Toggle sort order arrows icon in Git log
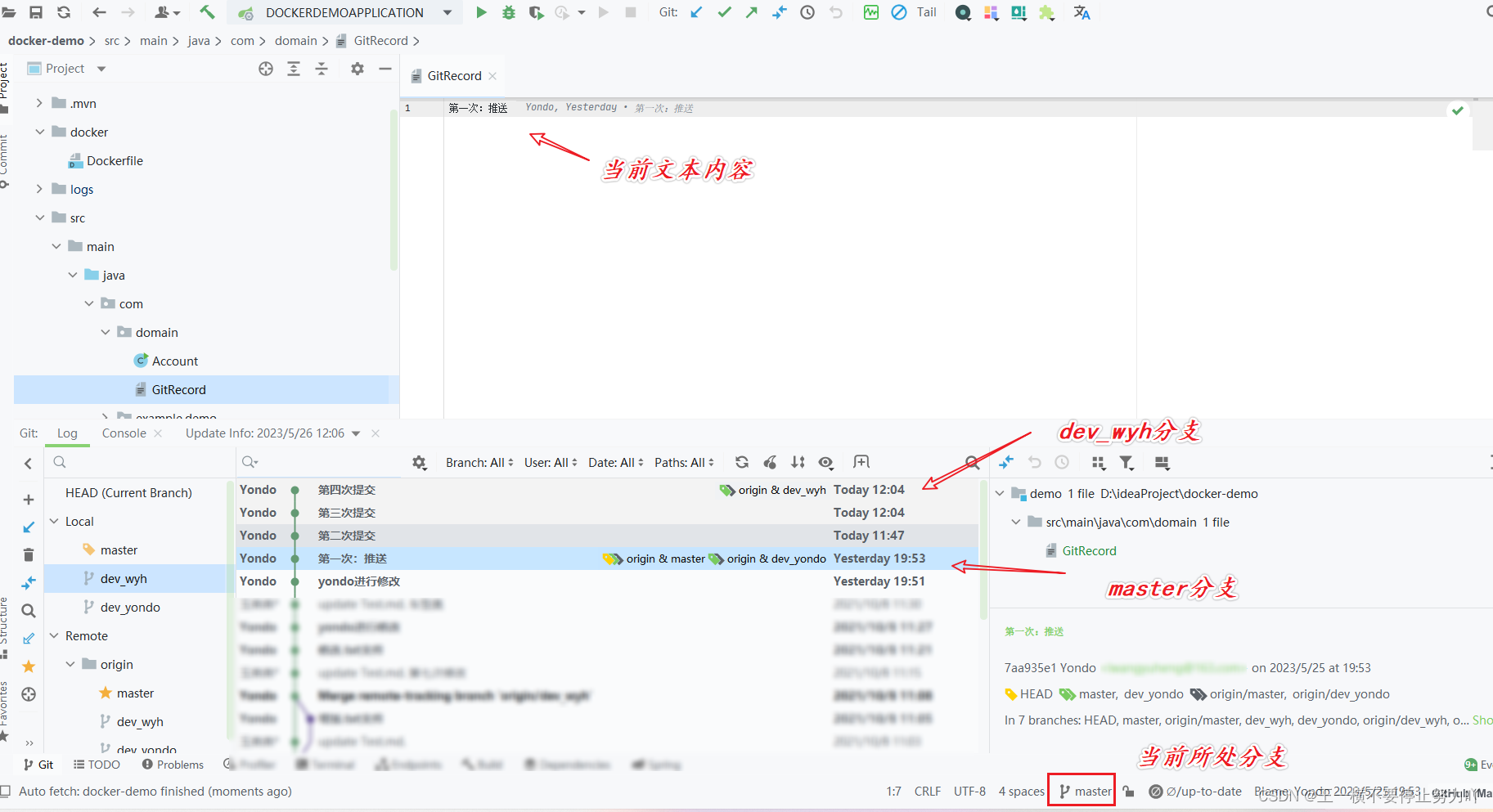1493x812 pixels. (798, 462)
